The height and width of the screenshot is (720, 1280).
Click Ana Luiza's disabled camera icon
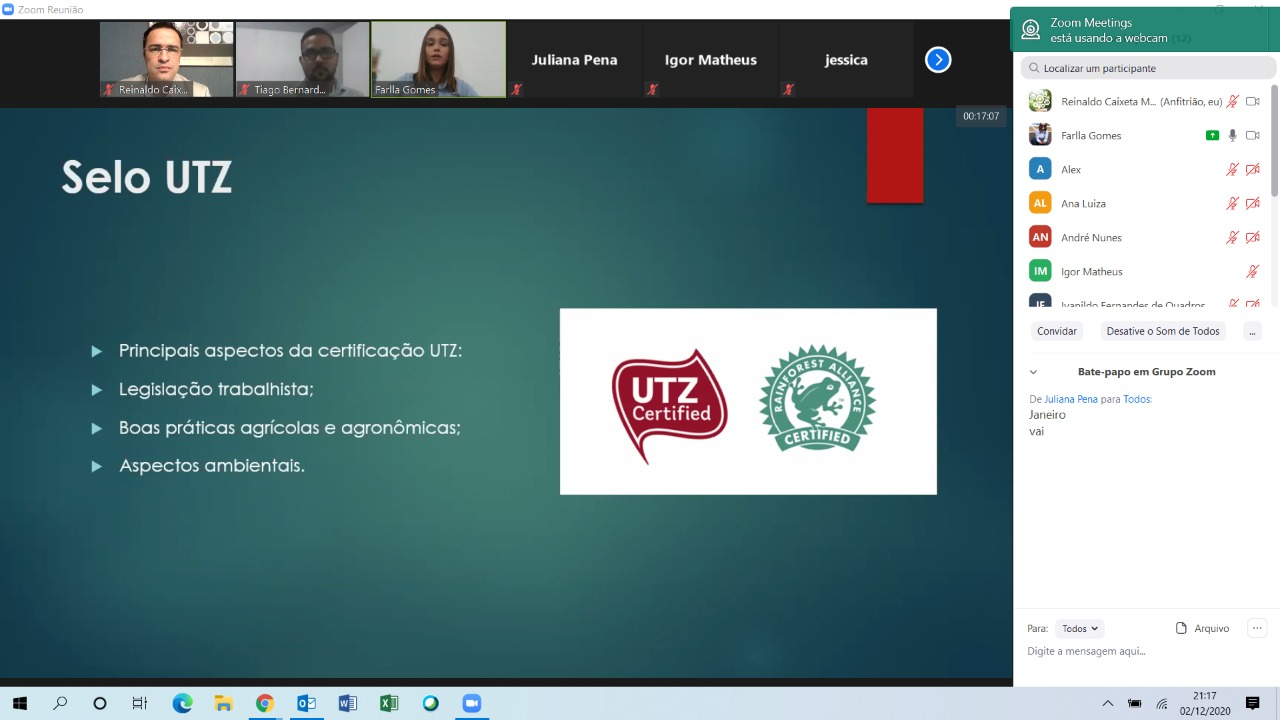click(x=1252, y=204)
